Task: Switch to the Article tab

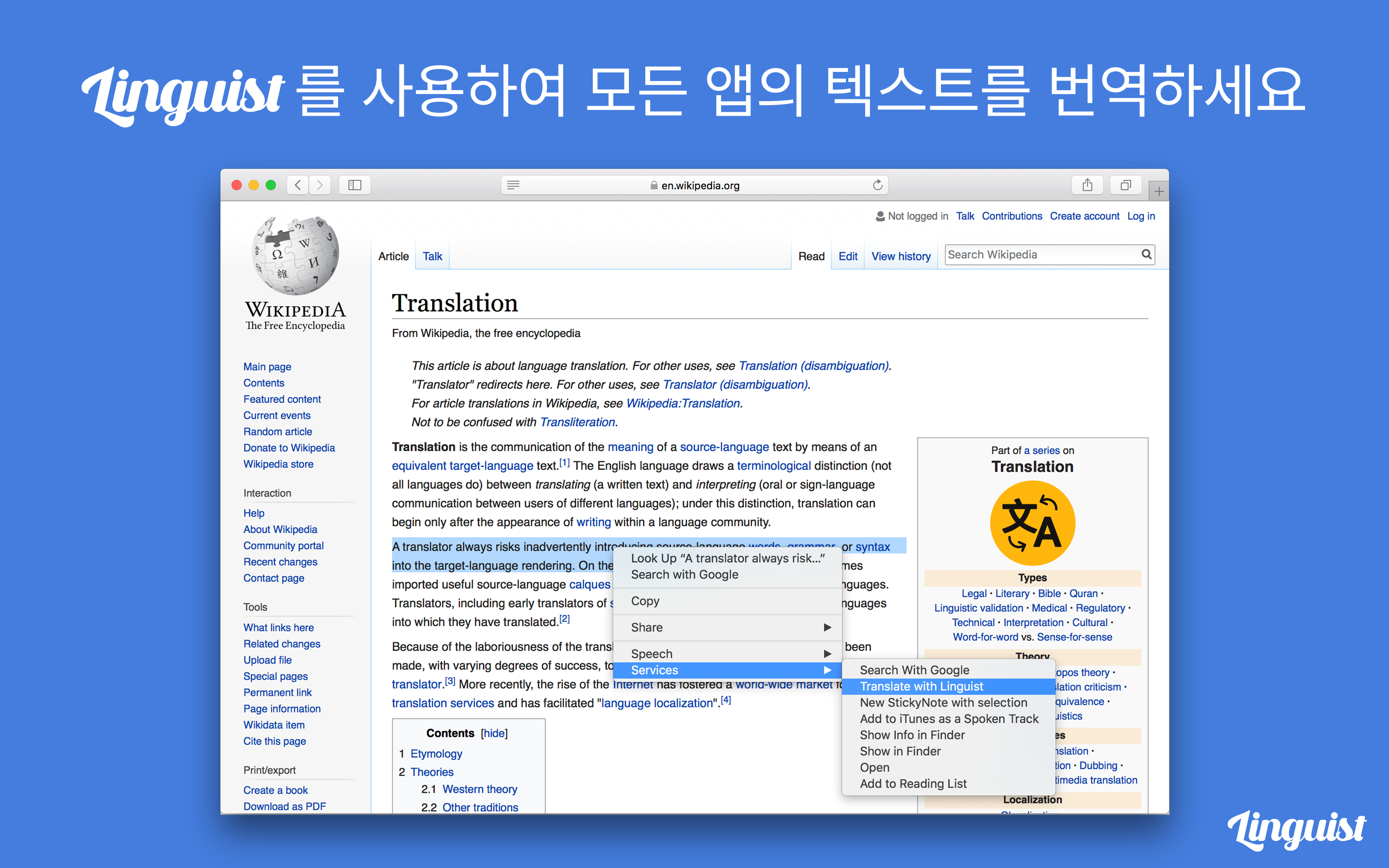Action: (x=393, y=256)
